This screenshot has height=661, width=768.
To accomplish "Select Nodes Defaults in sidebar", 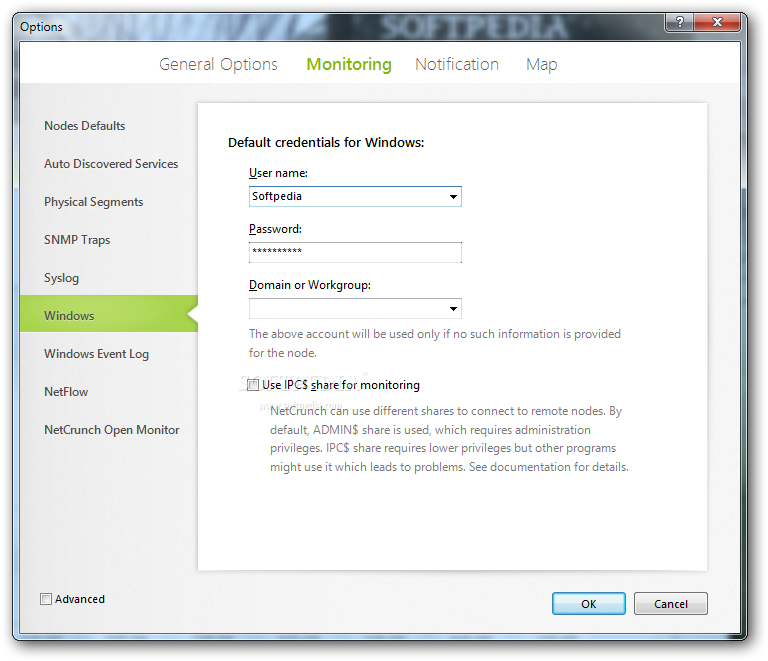I will [84, 126].
